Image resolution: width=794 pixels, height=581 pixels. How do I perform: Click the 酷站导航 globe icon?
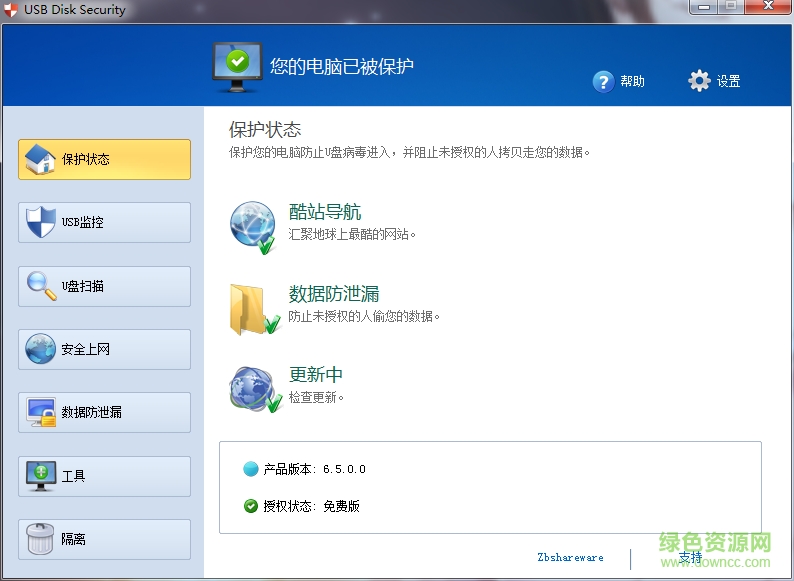point(253,227)
